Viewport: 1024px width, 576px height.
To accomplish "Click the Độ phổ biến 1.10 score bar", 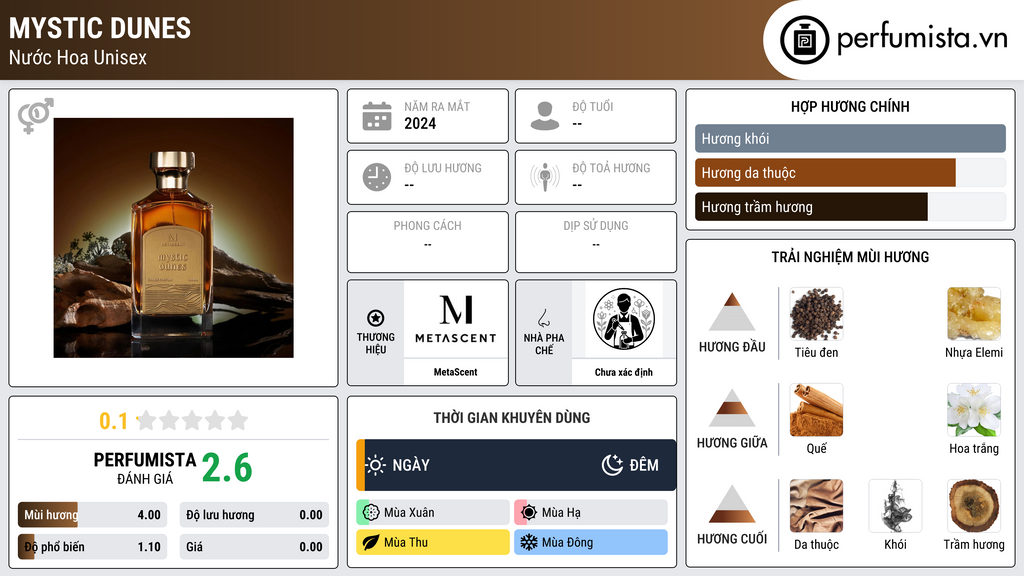I will [93, 547].
